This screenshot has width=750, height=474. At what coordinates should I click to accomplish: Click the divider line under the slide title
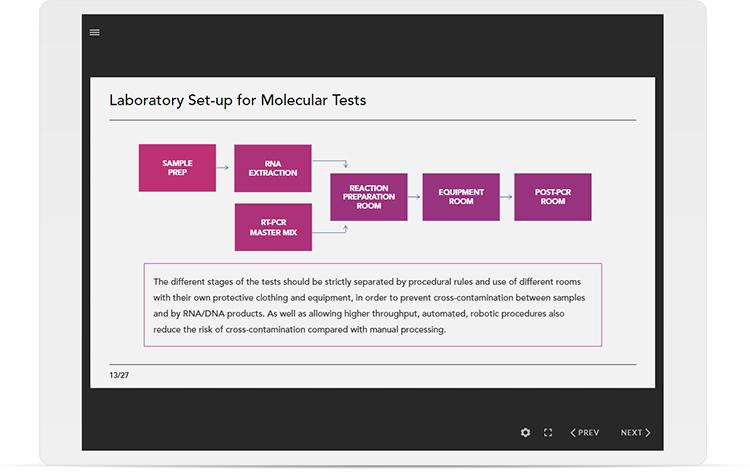(x=373, y=120)
